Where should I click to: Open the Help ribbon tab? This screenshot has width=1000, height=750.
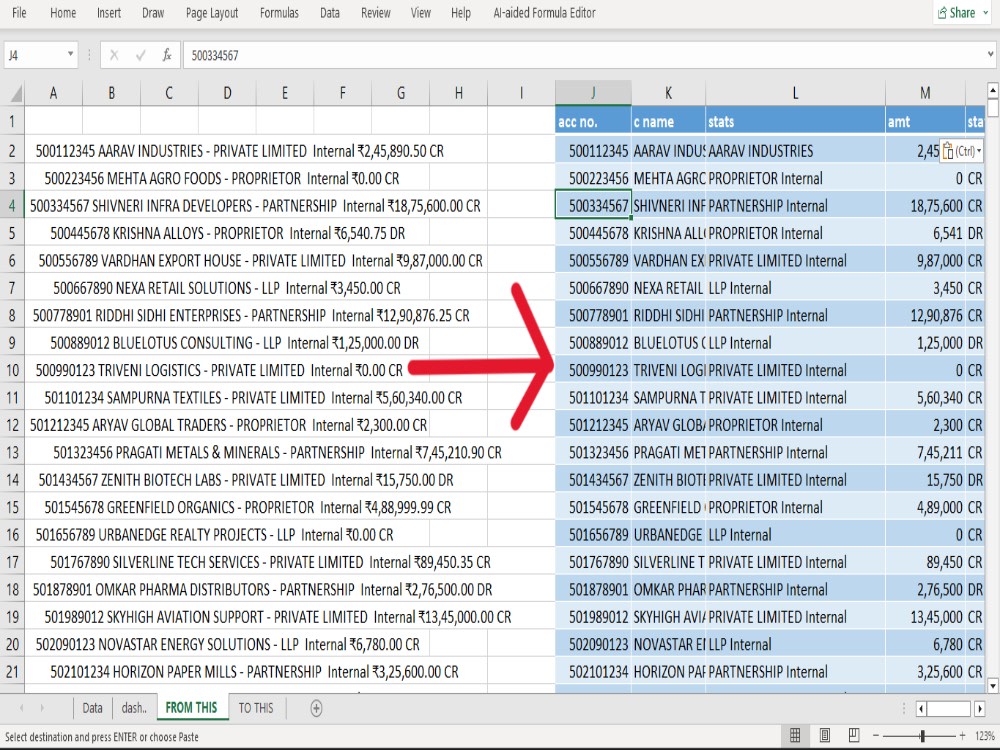tap(460, 13)
